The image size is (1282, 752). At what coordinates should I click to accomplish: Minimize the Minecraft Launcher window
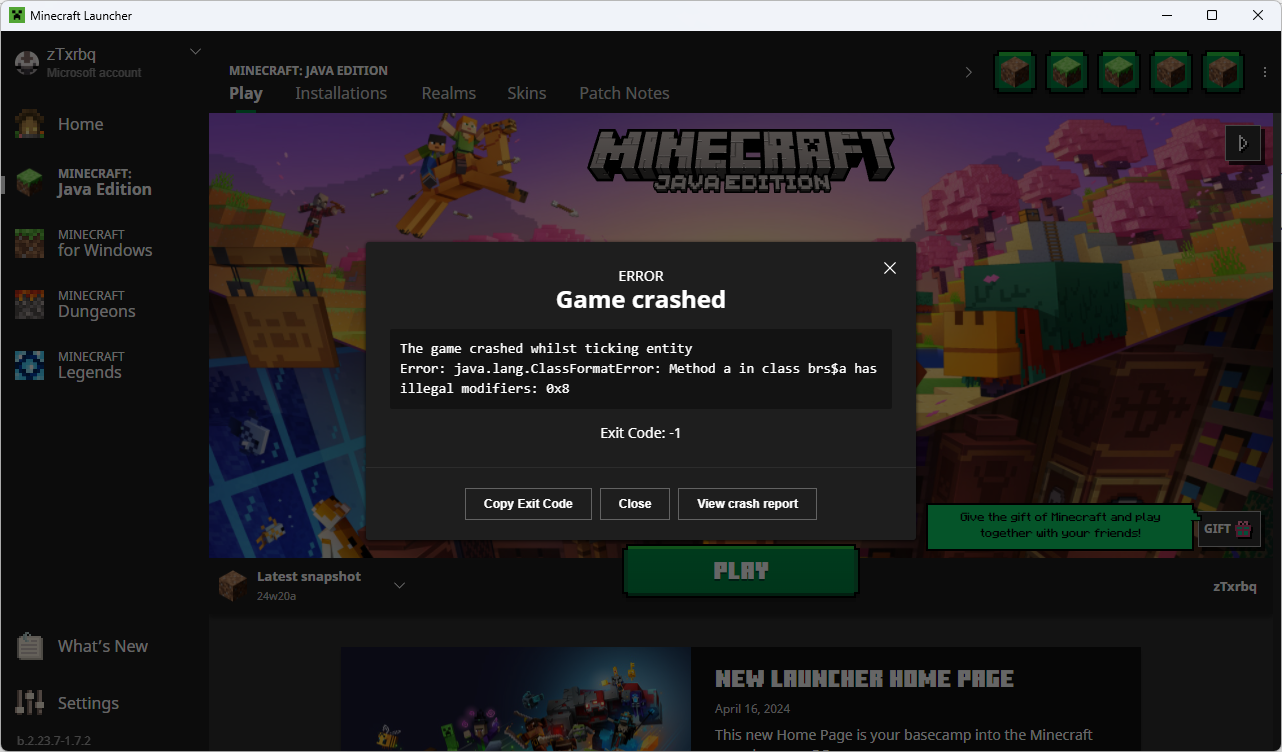pos(1166,15)
